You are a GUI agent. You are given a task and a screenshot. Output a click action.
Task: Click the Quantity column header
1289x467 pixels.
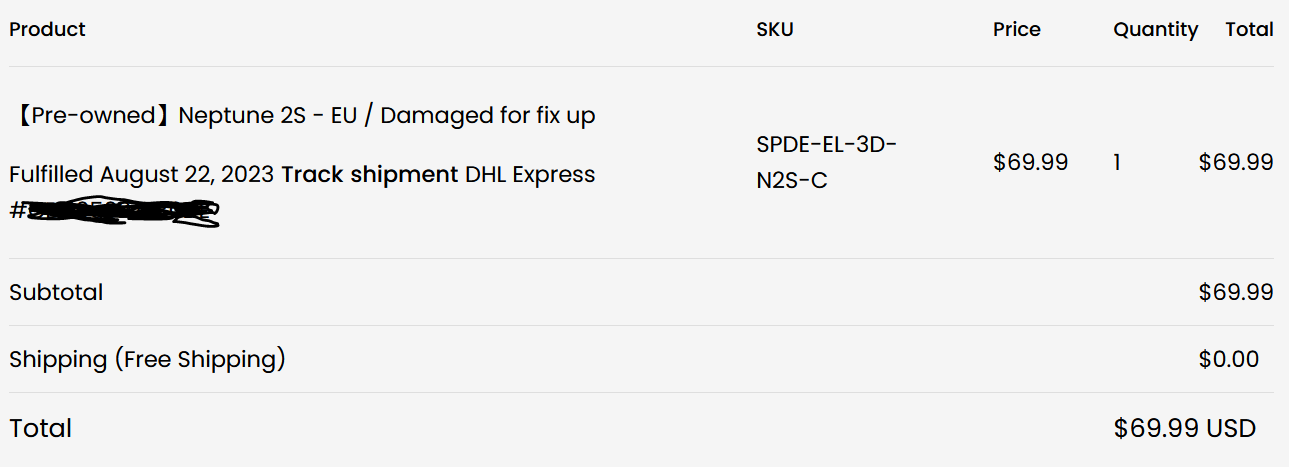[x=1155, y=30]
